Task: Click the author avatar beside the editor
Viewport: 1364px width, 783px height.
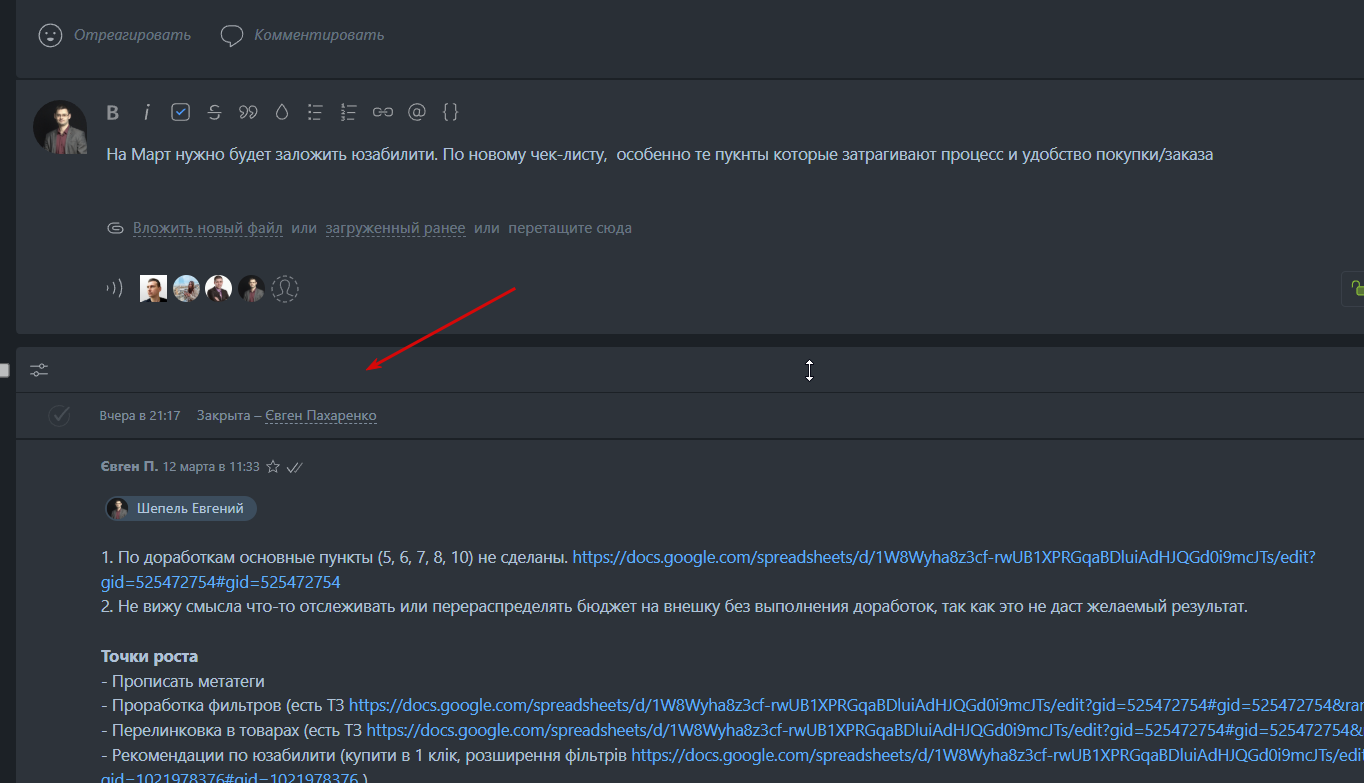Action: click(60, 127)
